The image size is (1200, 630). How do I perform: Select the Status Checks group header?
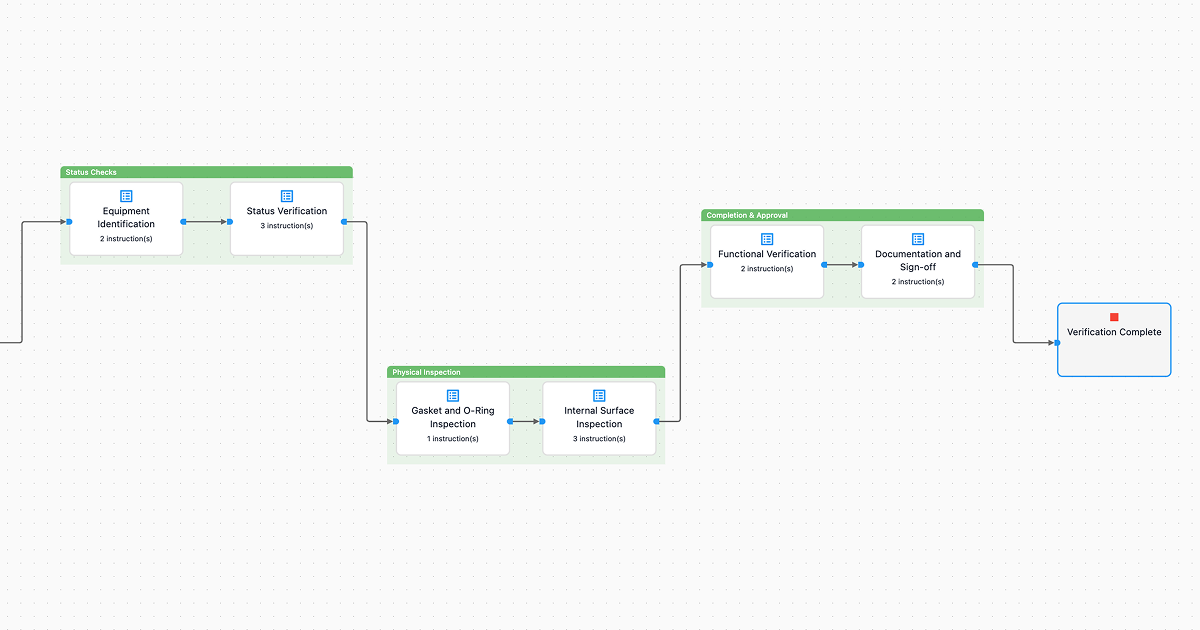click(206, 172)
